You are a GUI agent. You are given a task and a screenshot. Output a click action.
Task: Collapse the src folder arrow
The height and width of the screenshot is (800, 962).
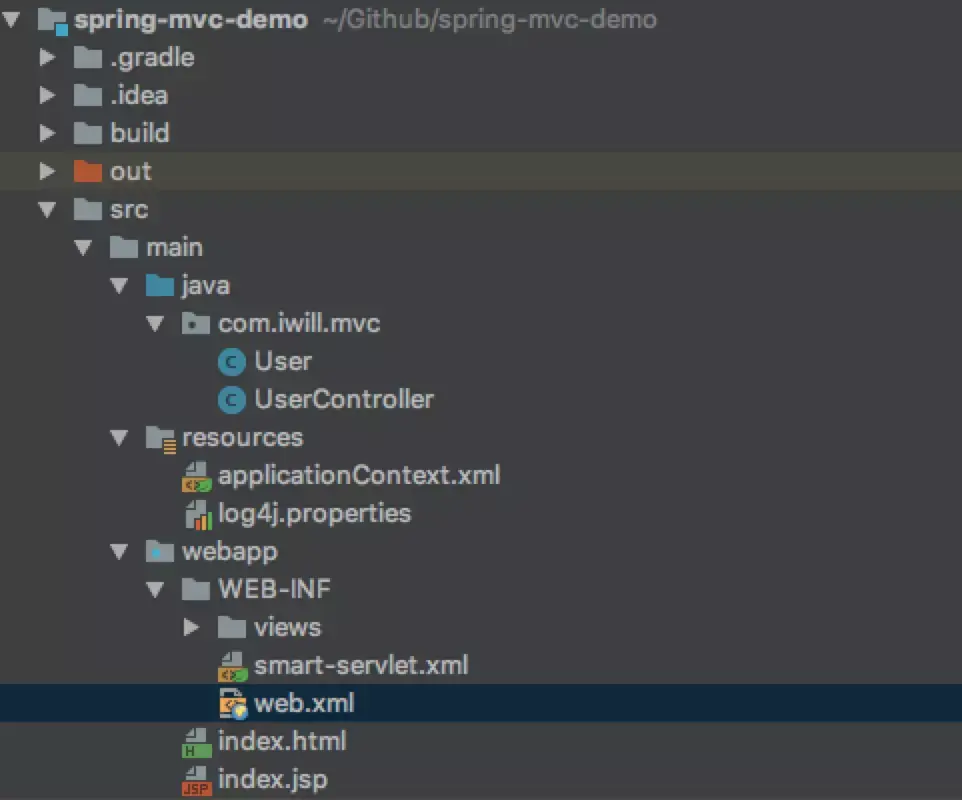tap(47, 210)
